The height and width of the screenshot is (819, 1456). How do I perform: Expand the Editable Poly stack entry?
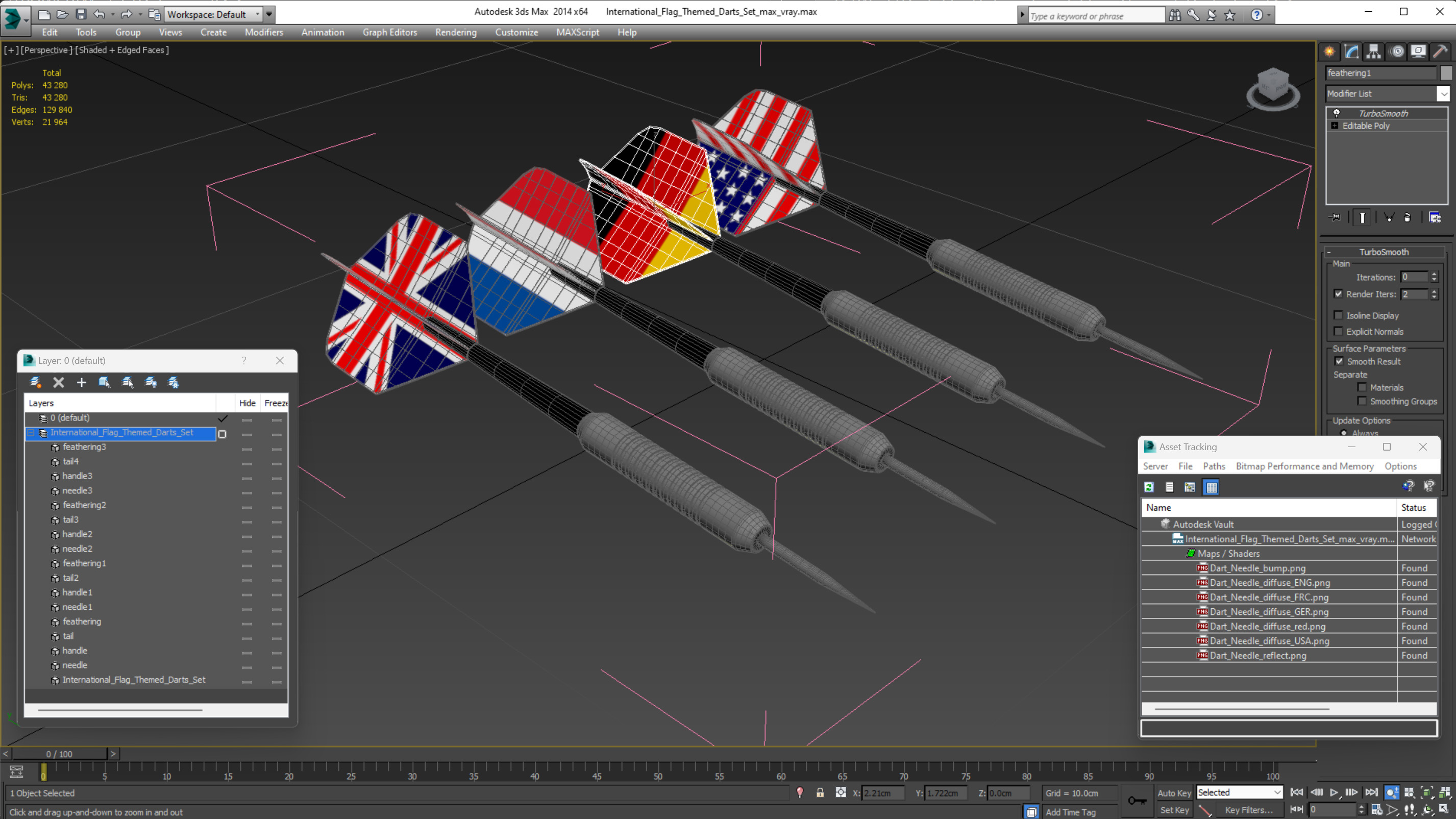(1335, 126)
